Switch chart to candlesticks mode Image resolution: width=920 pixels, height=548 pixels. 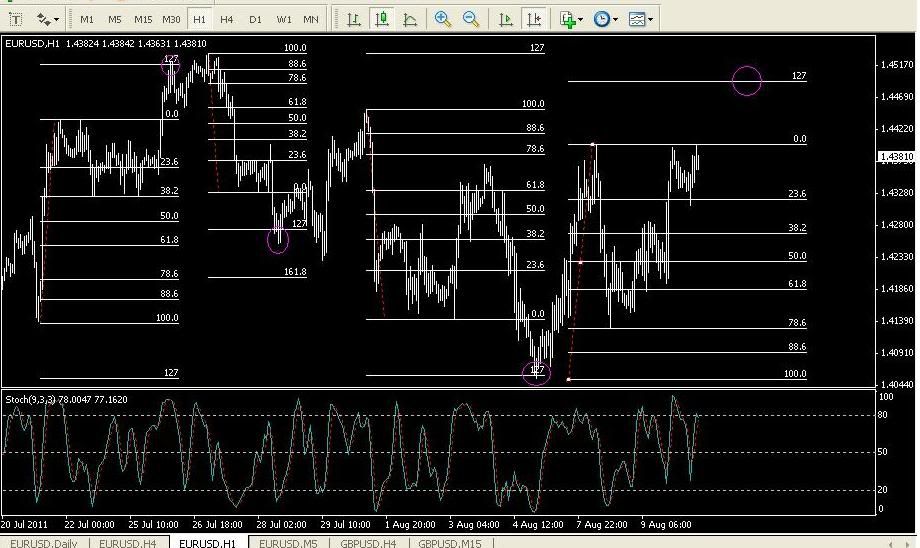click(x=382, y=19)
